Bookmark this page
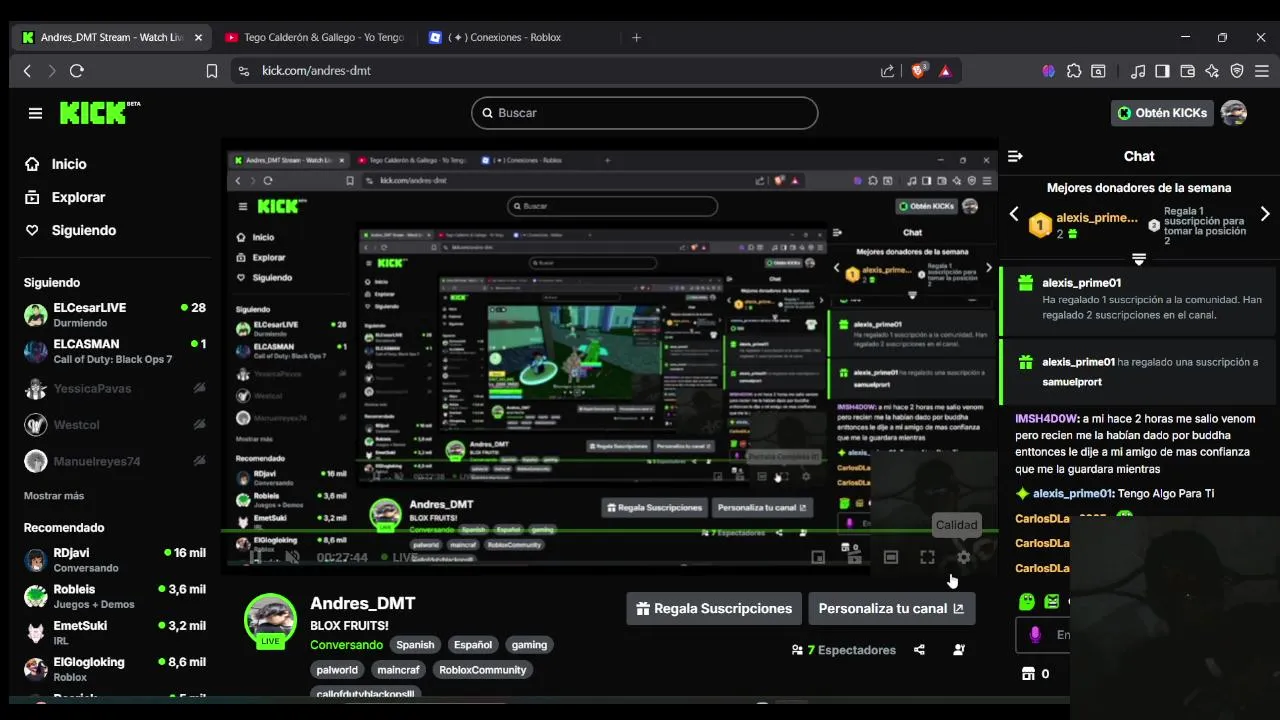Screen dimensions: 1280x720 tap(211, 71)
